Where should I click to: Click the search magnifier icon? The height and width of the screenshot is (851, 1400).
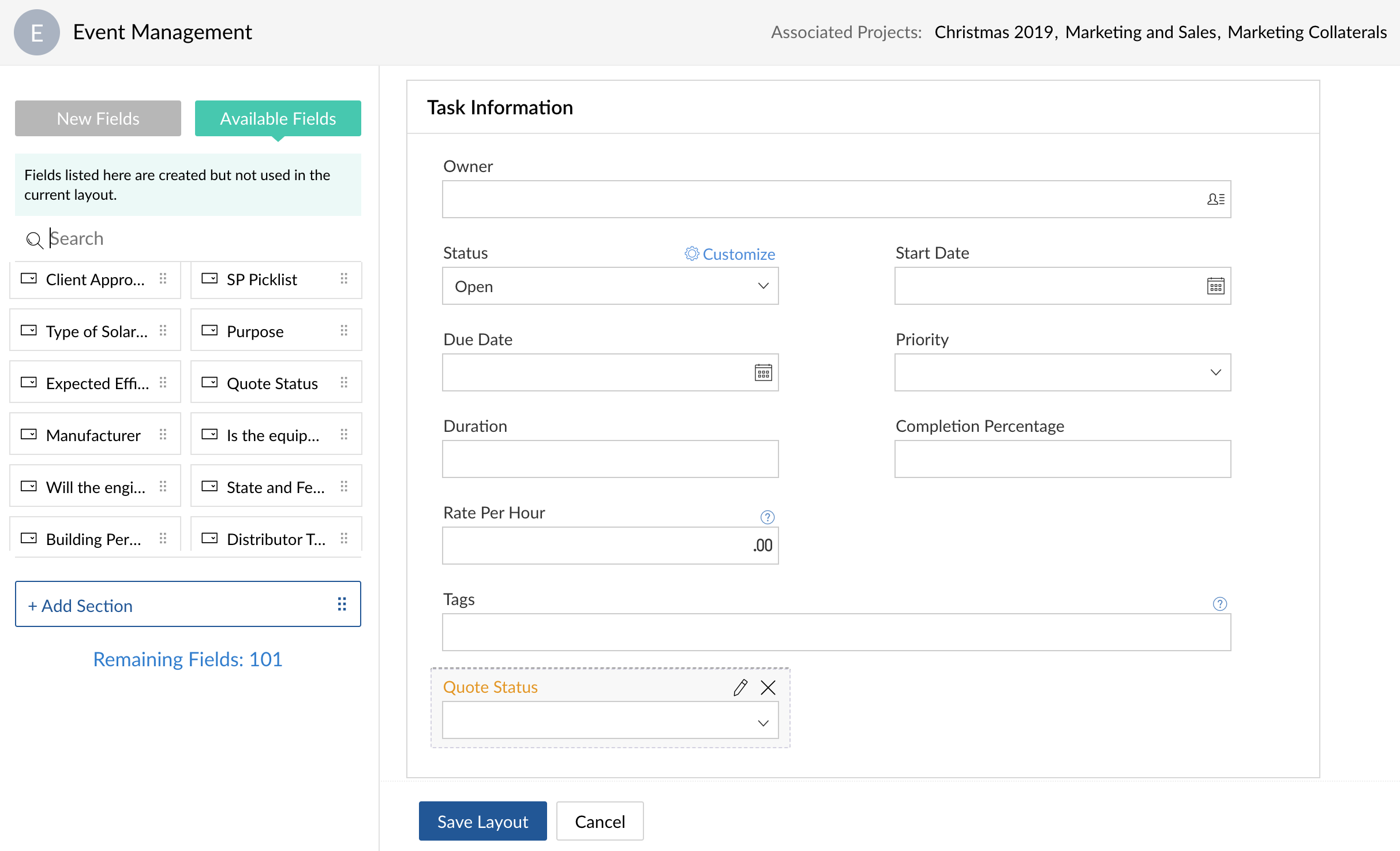pos(35,240)
